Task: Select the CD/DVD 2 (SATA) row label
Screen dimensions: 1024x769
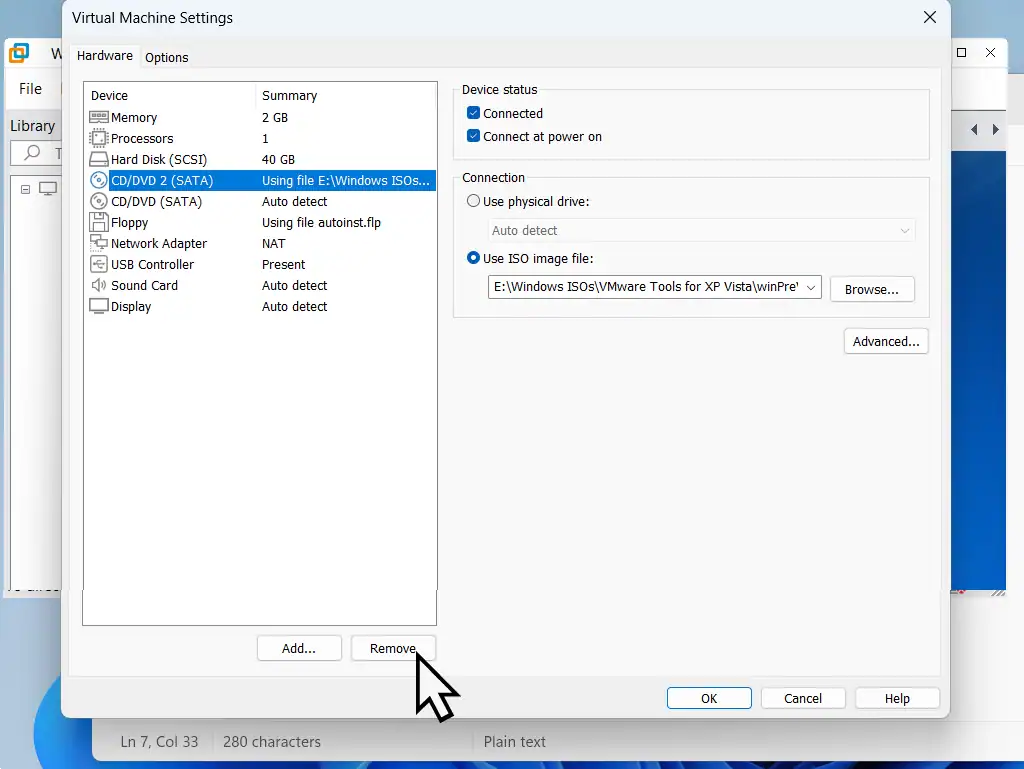Action: (x=162, y=180)
